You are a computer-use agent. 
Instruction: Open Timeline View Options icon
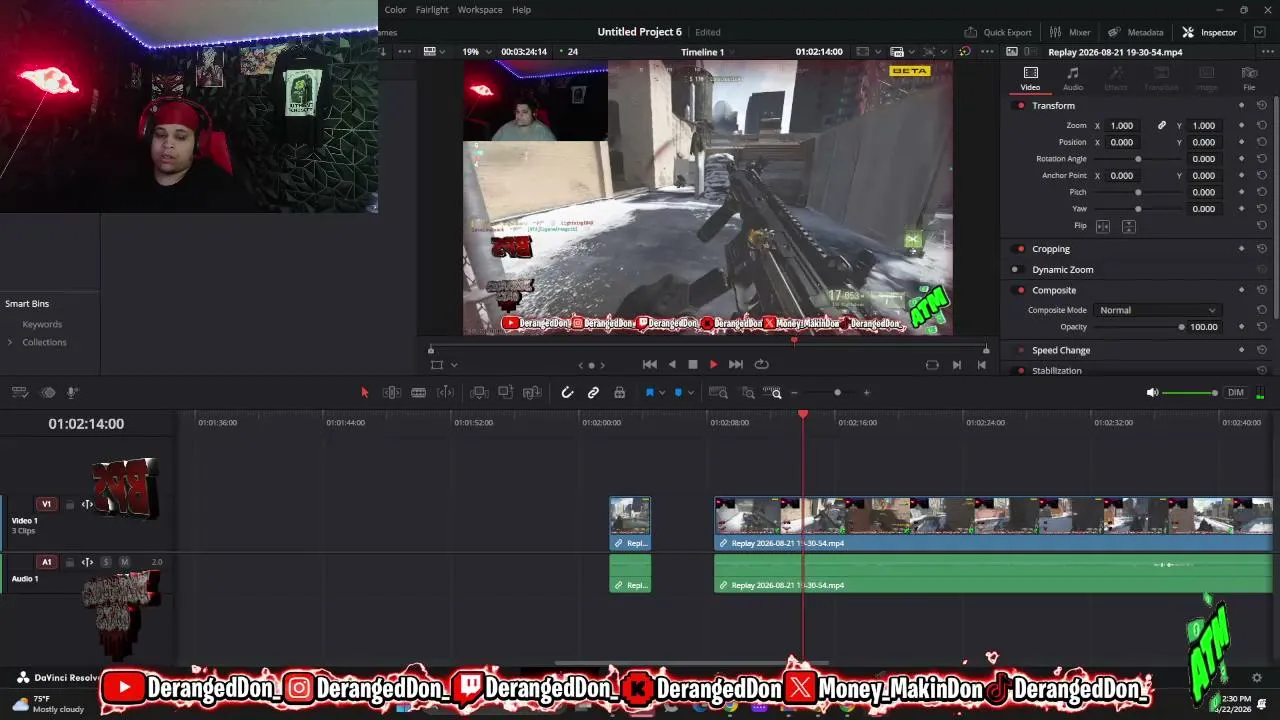pos(20,393)
